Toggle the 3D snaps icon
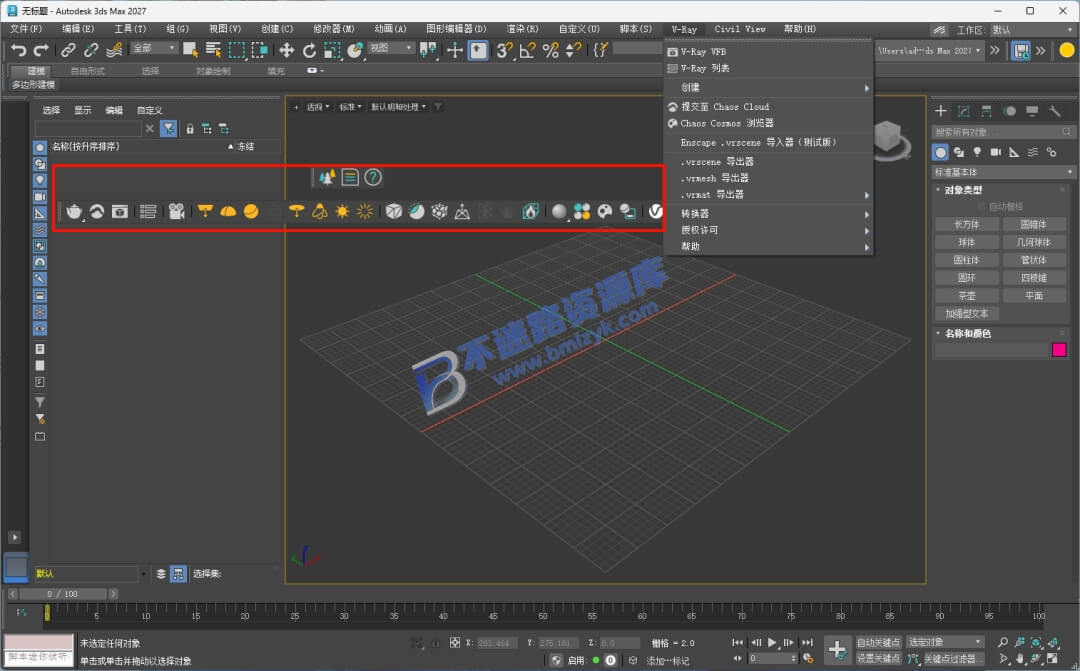This screenshot has width=1080, height=671. click(504, 50)
